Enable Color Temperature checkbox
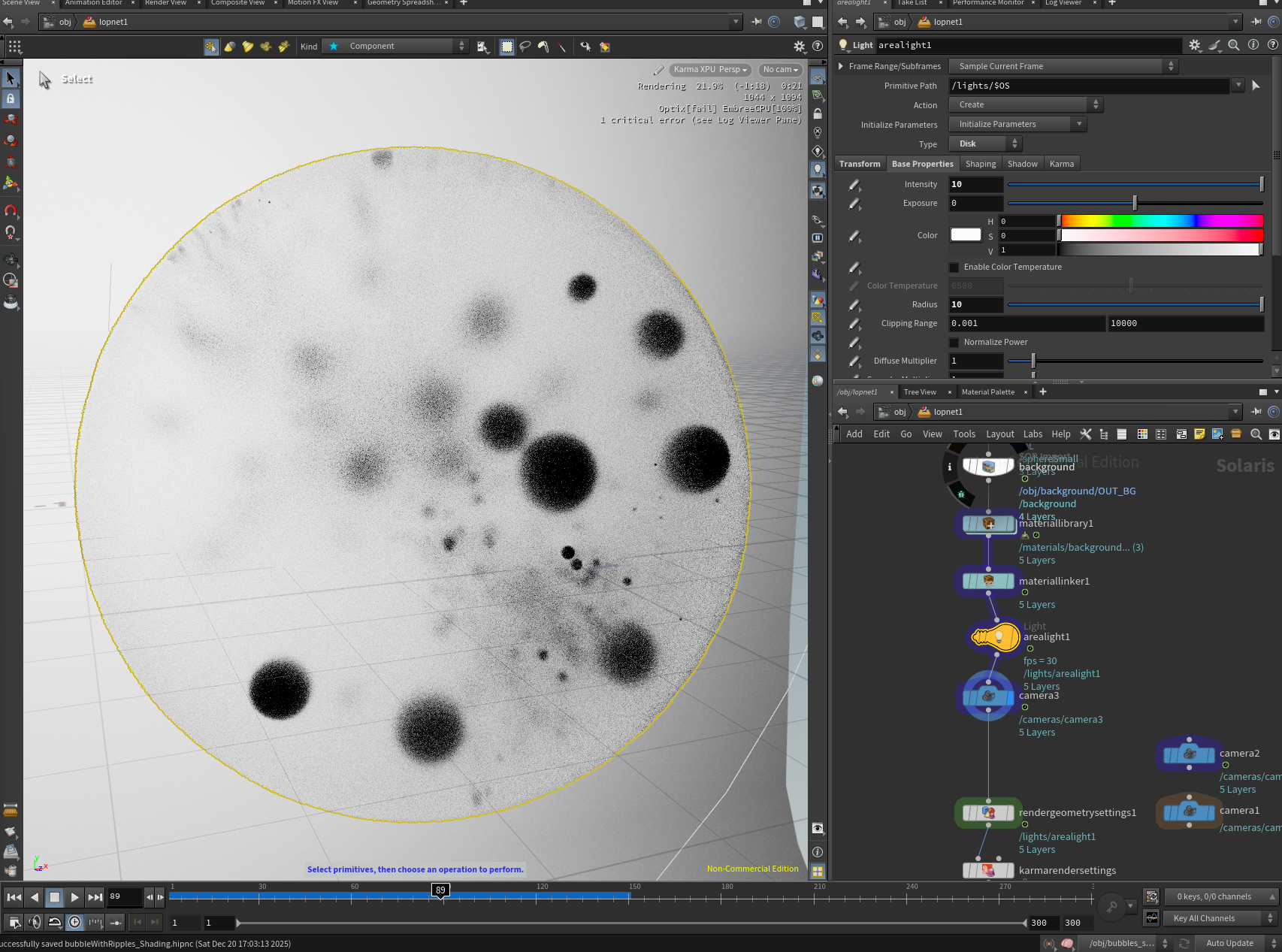The image size is (1282, 952). pos(954,267)
